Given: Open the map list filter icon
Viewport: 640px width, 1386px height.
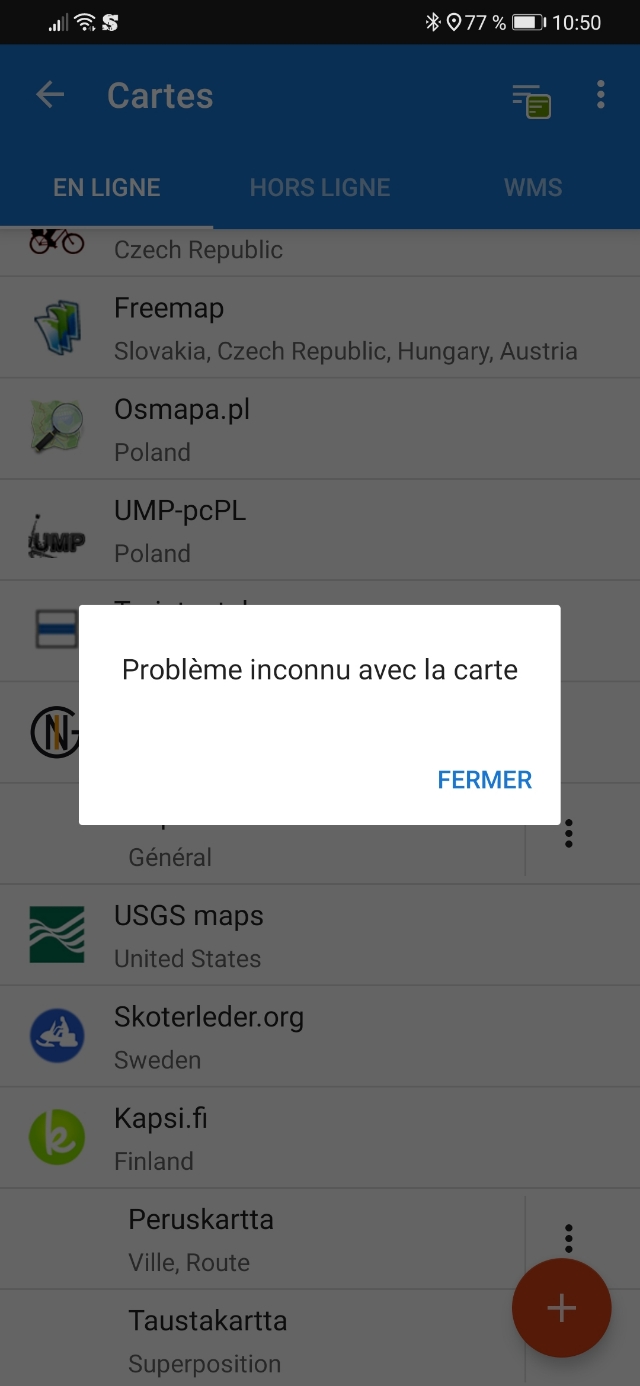Looking at the screenshot, I should tap(532, 100).
